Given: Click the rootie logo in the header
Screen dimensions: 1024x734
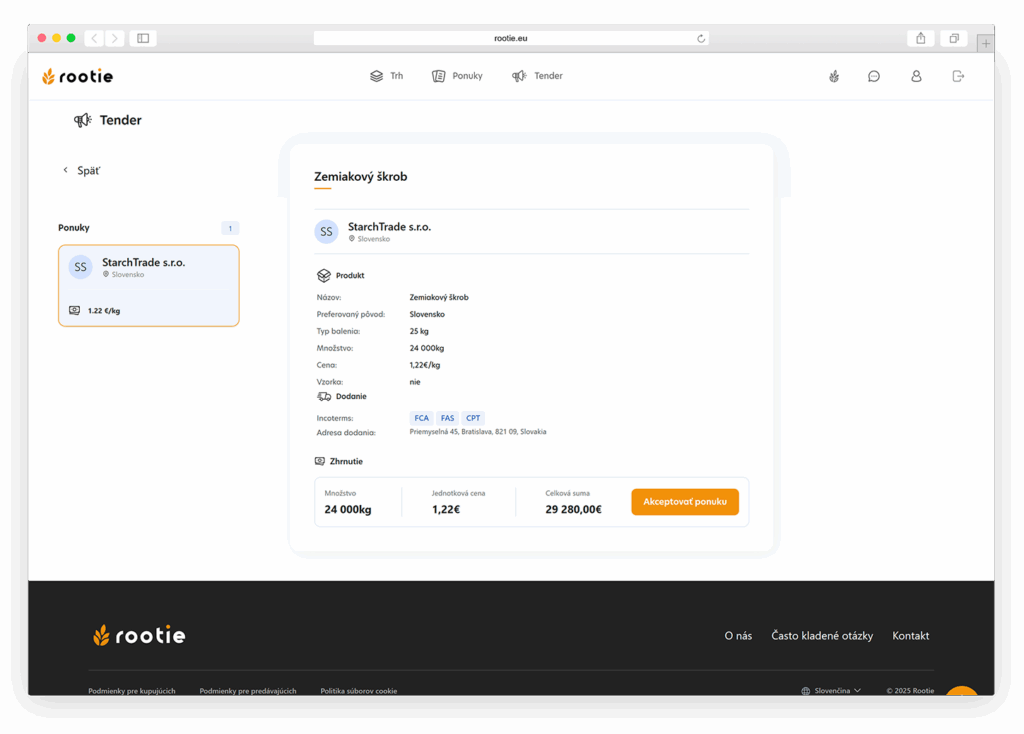Looking at the screenshot, I should [78, 76].
